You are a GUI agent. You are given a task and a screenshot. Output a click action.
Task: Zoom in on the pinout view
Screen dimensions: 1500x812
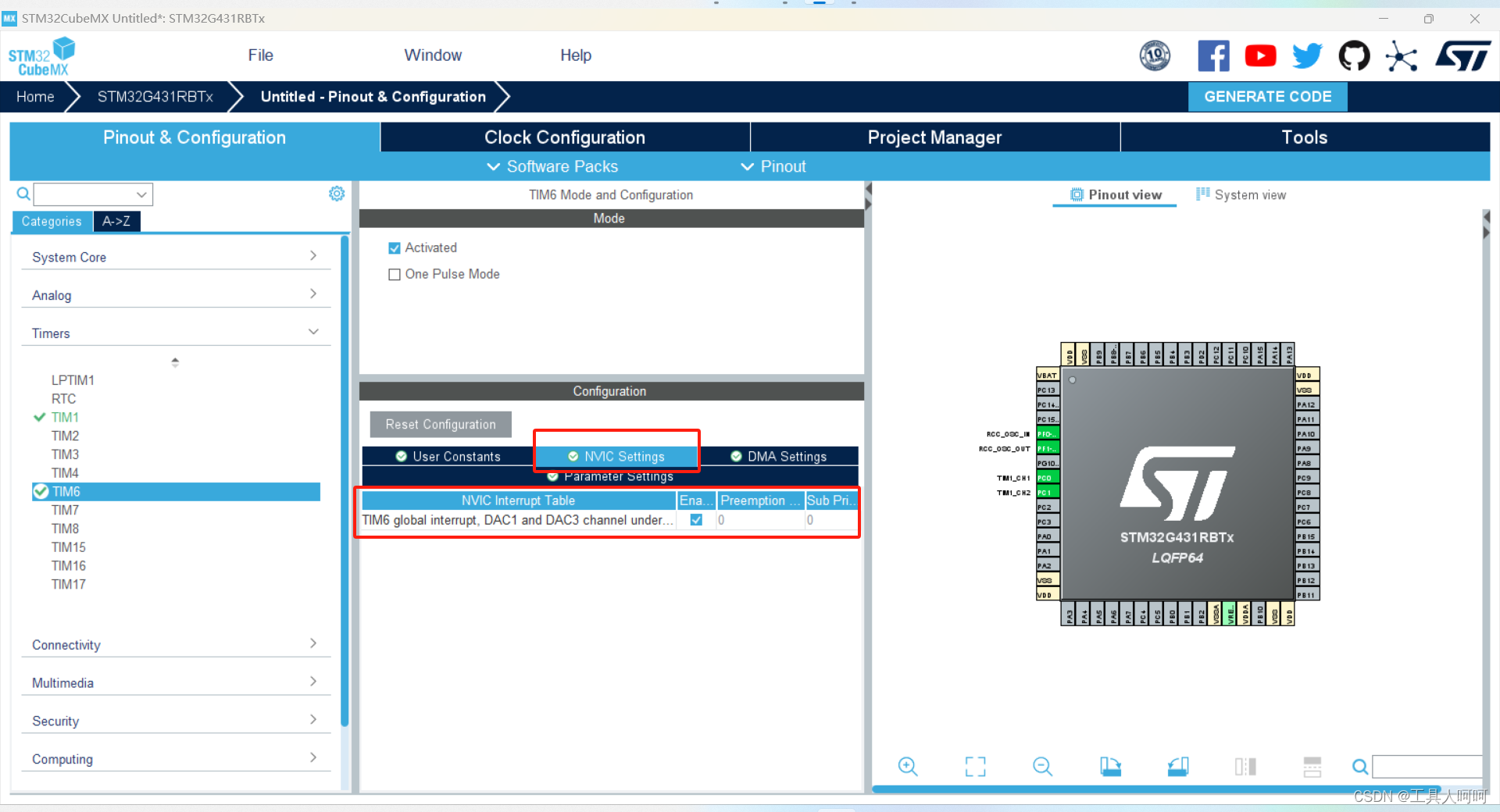(908, 767)
